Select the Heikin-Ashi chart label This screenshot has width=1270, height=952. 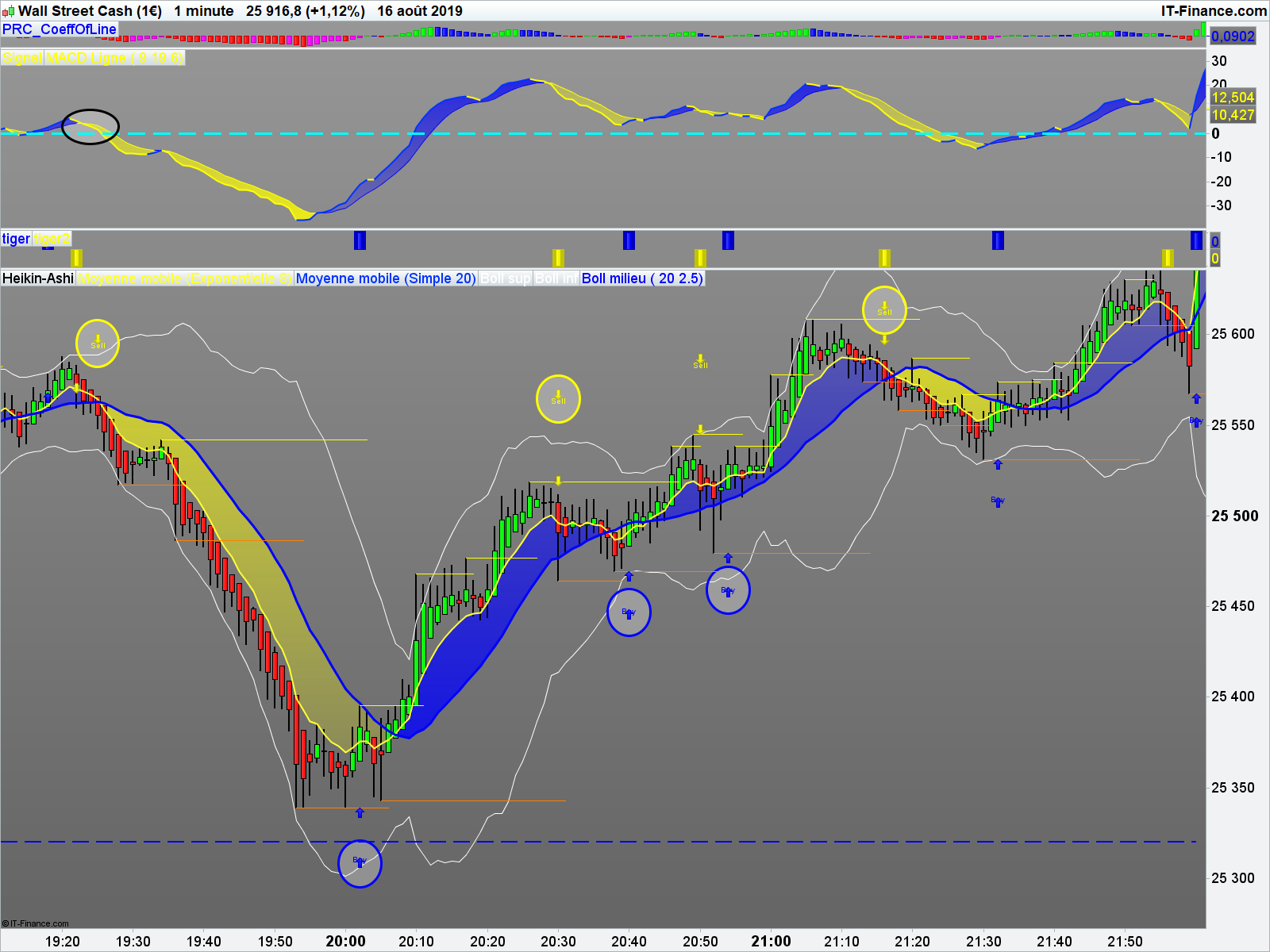(38, 278)
